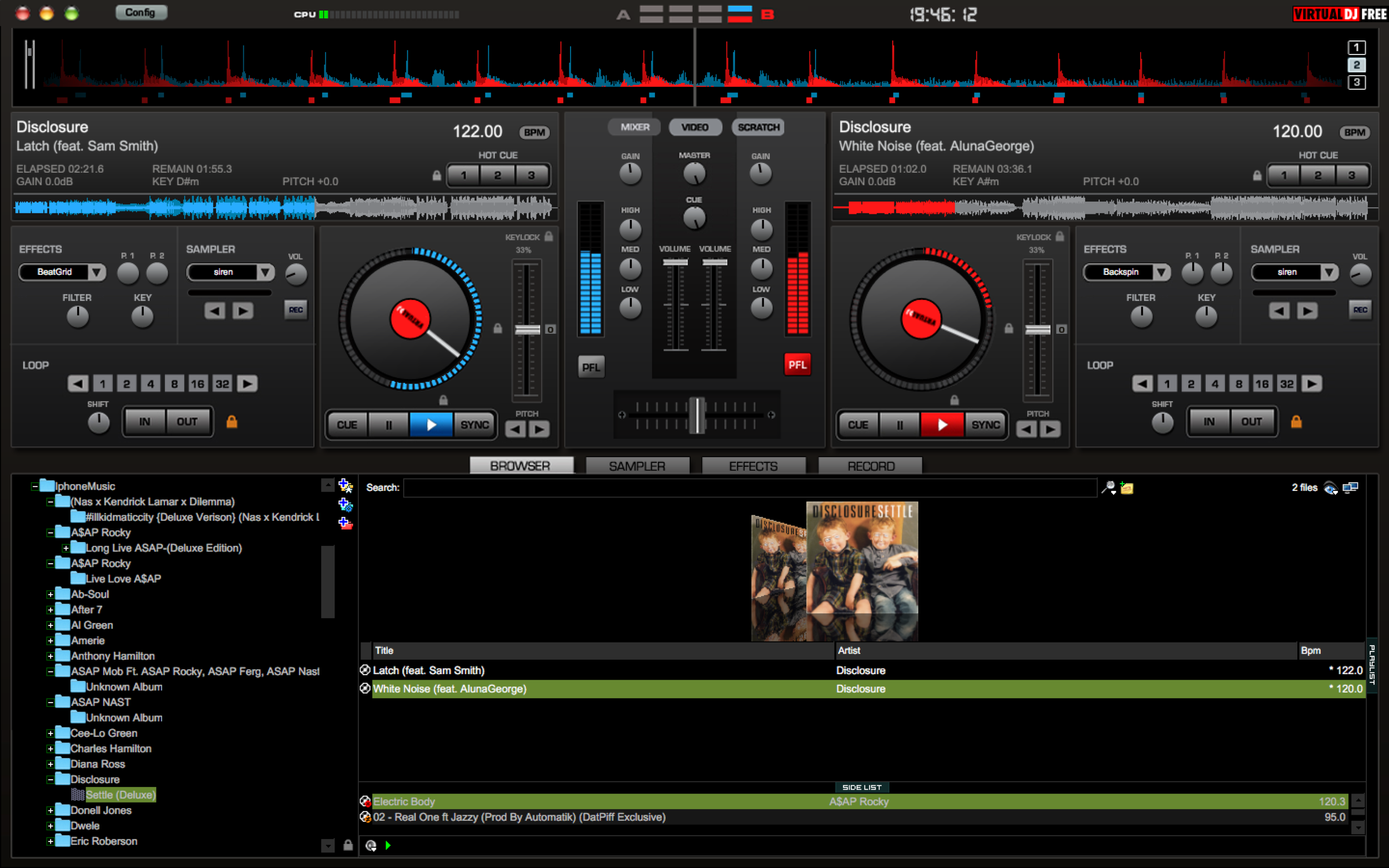Click the search options magnifier icon

coord(1109,488)
